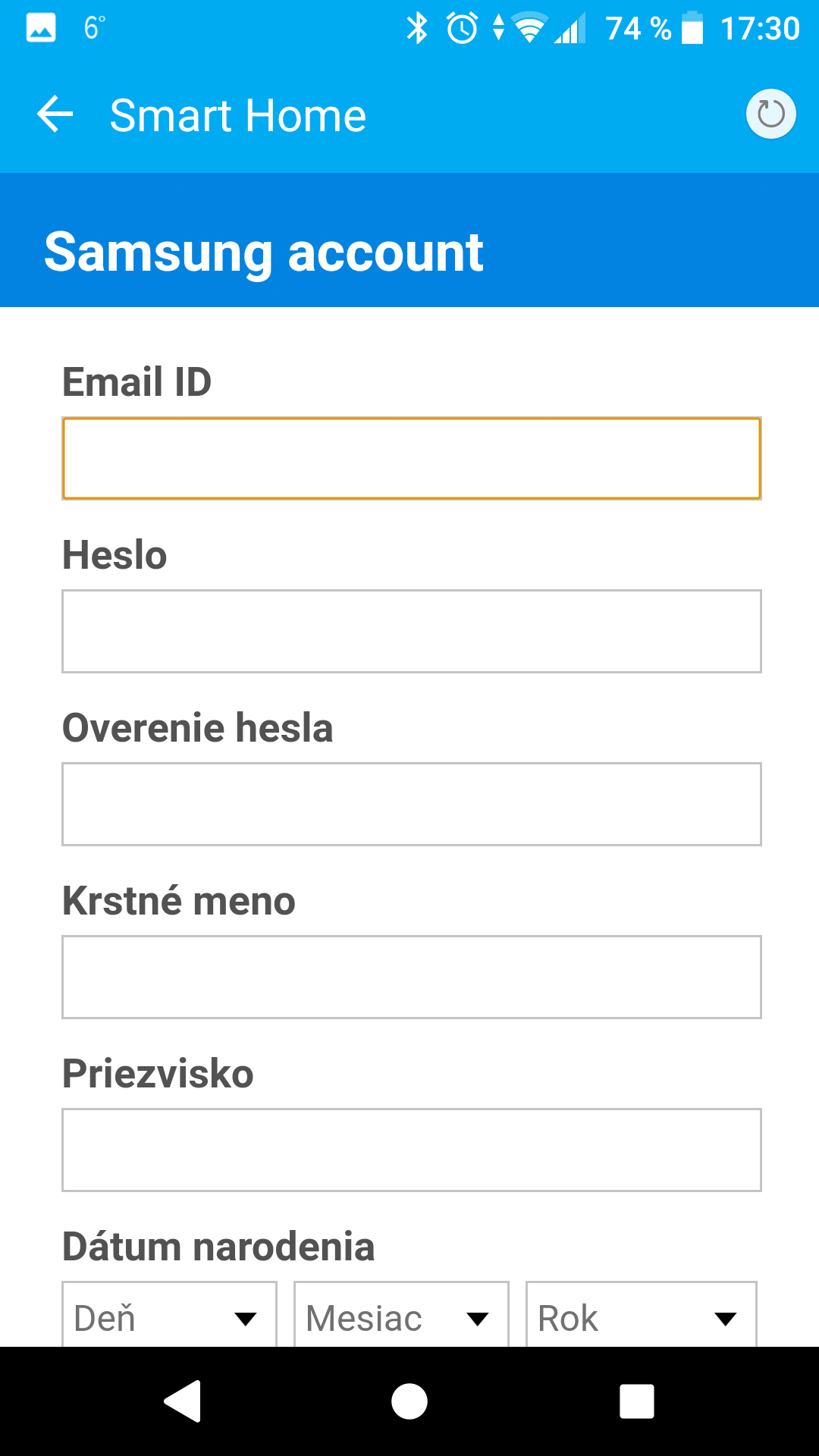
Task: Open the image notification icon in status bar
Action: pos(41,29)
